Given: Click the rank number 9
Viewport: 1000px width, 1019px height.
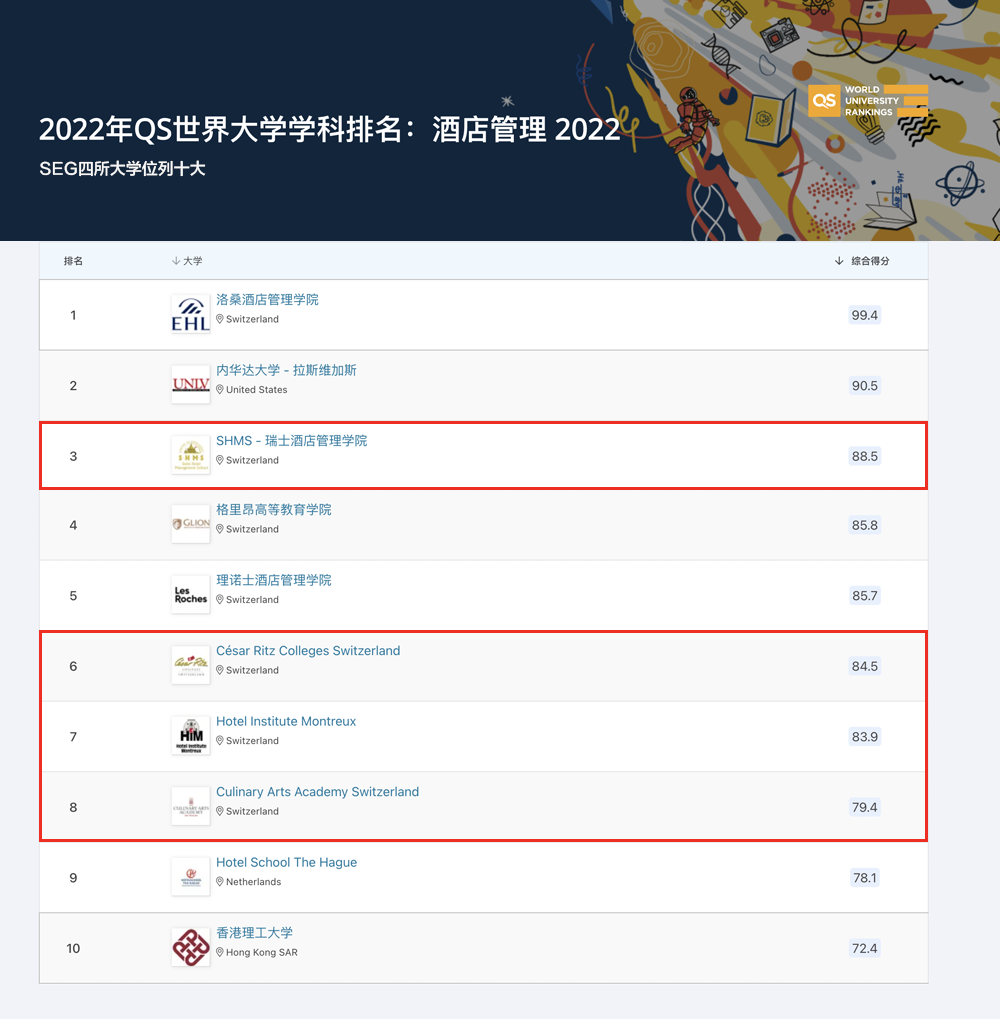Looking at the screenshot, I should point(73,878).
